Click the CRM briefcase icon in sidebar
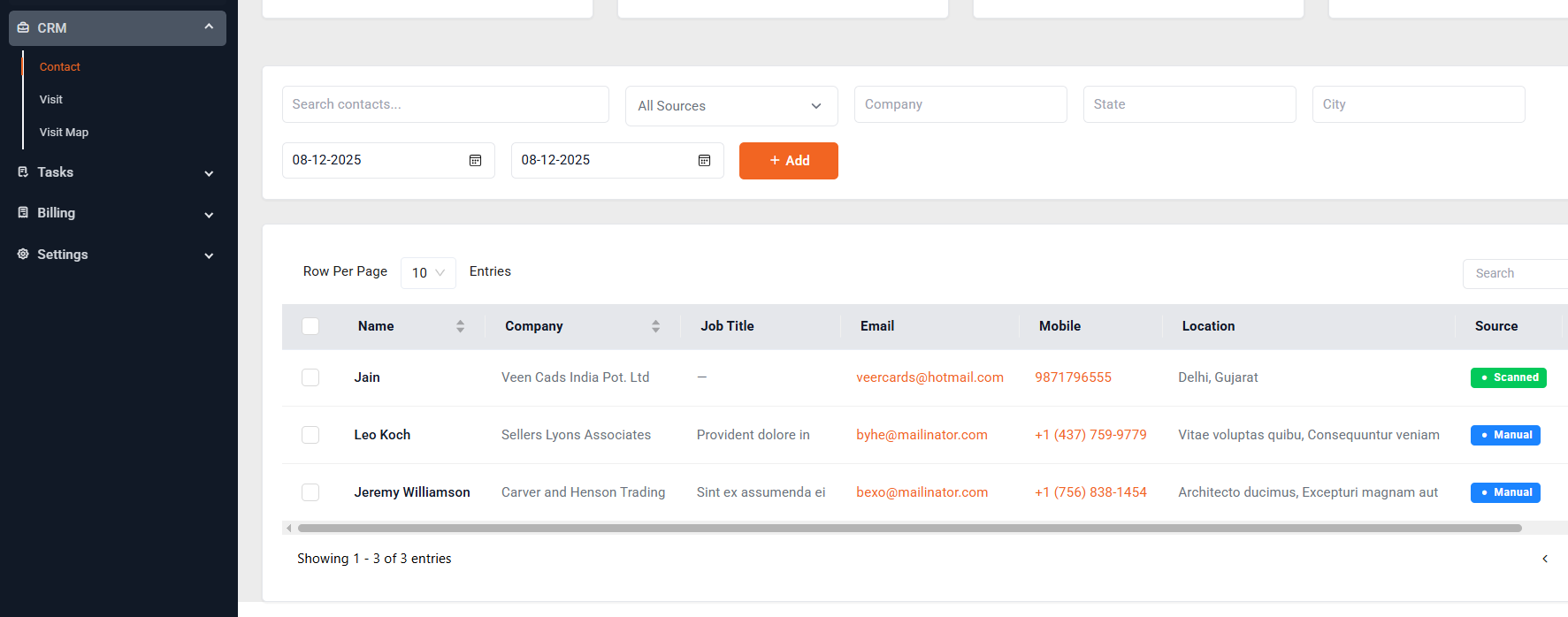Viewport: 1568px width, 617px height. [x=23, y=28]
